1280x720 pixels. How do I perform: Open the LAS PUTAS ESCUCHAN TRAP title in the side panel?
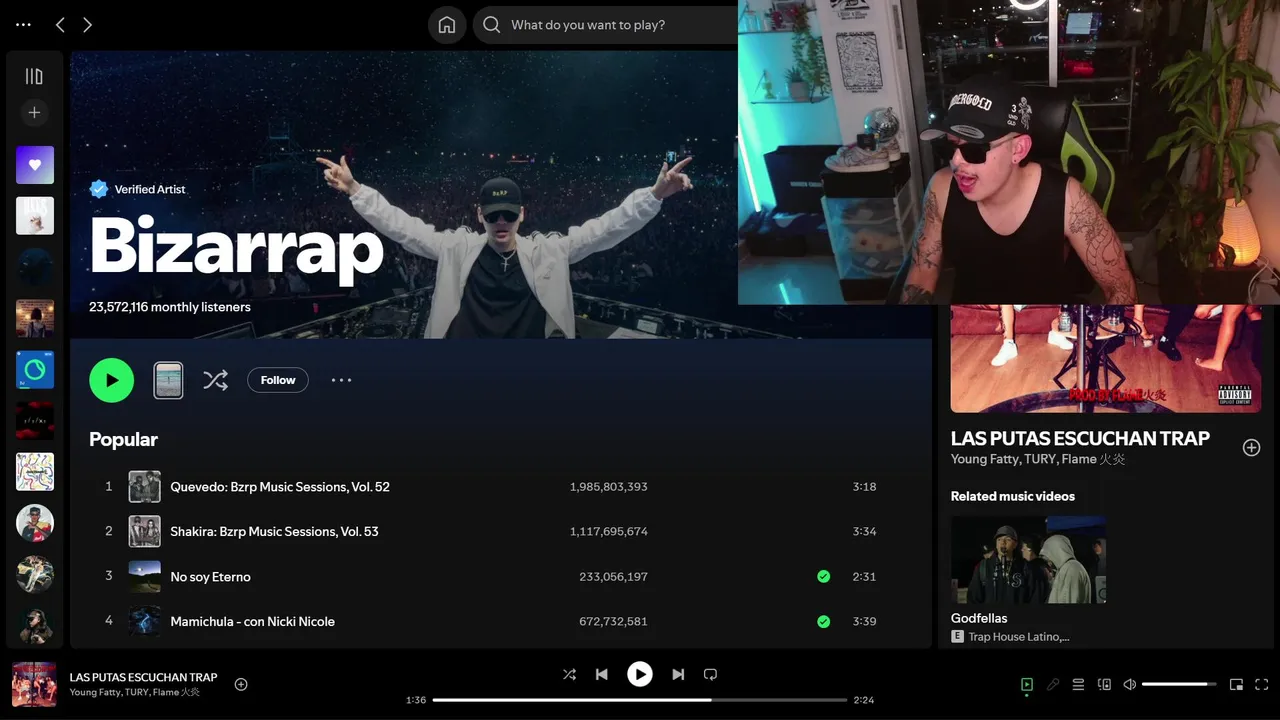(x=1080, y=438)
